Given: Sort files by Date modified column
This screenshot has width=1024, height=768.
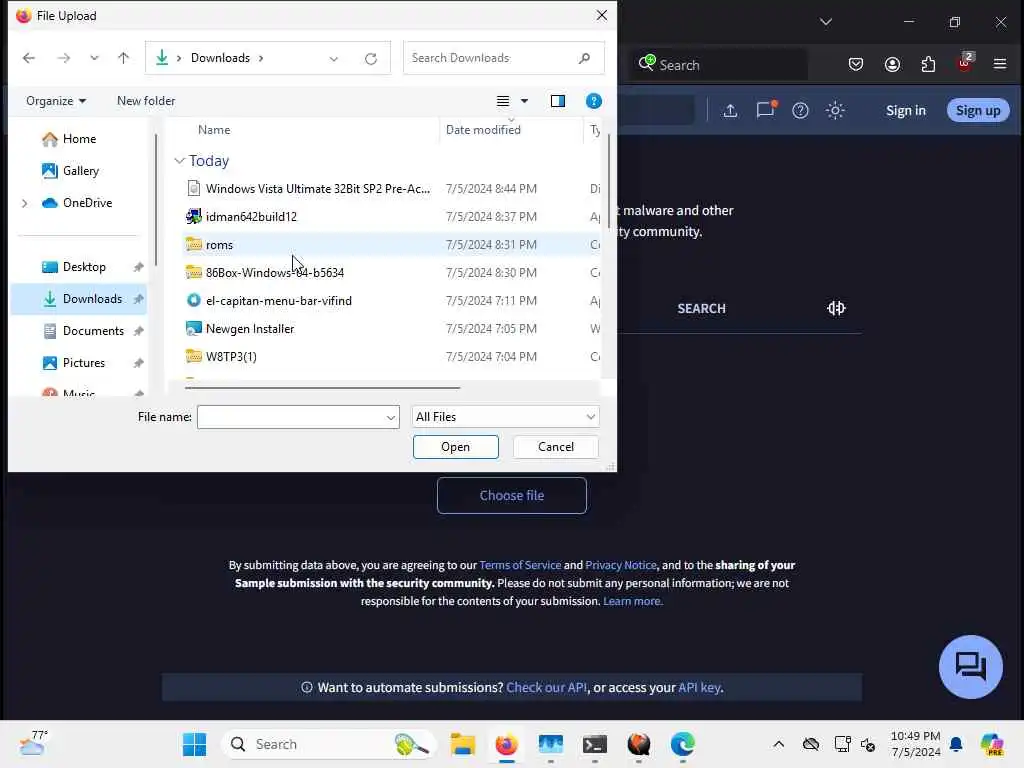Looking at the screenshot, I should pyautogui.click(x=483, y=129).
